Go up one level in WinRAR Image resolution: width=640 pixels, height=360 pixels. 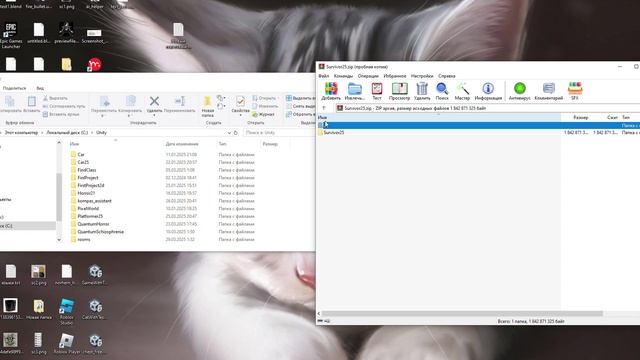pyautogui.click(x=324, y=108)
